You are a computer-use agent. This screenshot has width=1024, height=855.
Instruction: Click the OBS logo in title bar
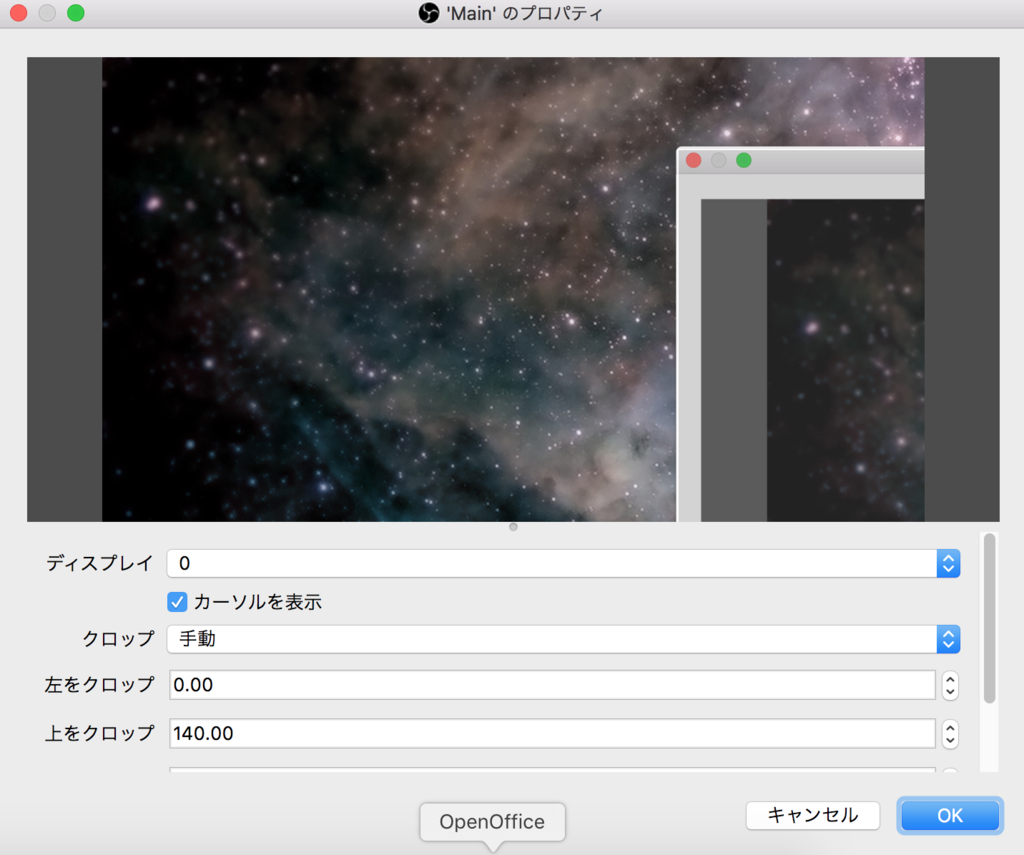click(428, 13)
